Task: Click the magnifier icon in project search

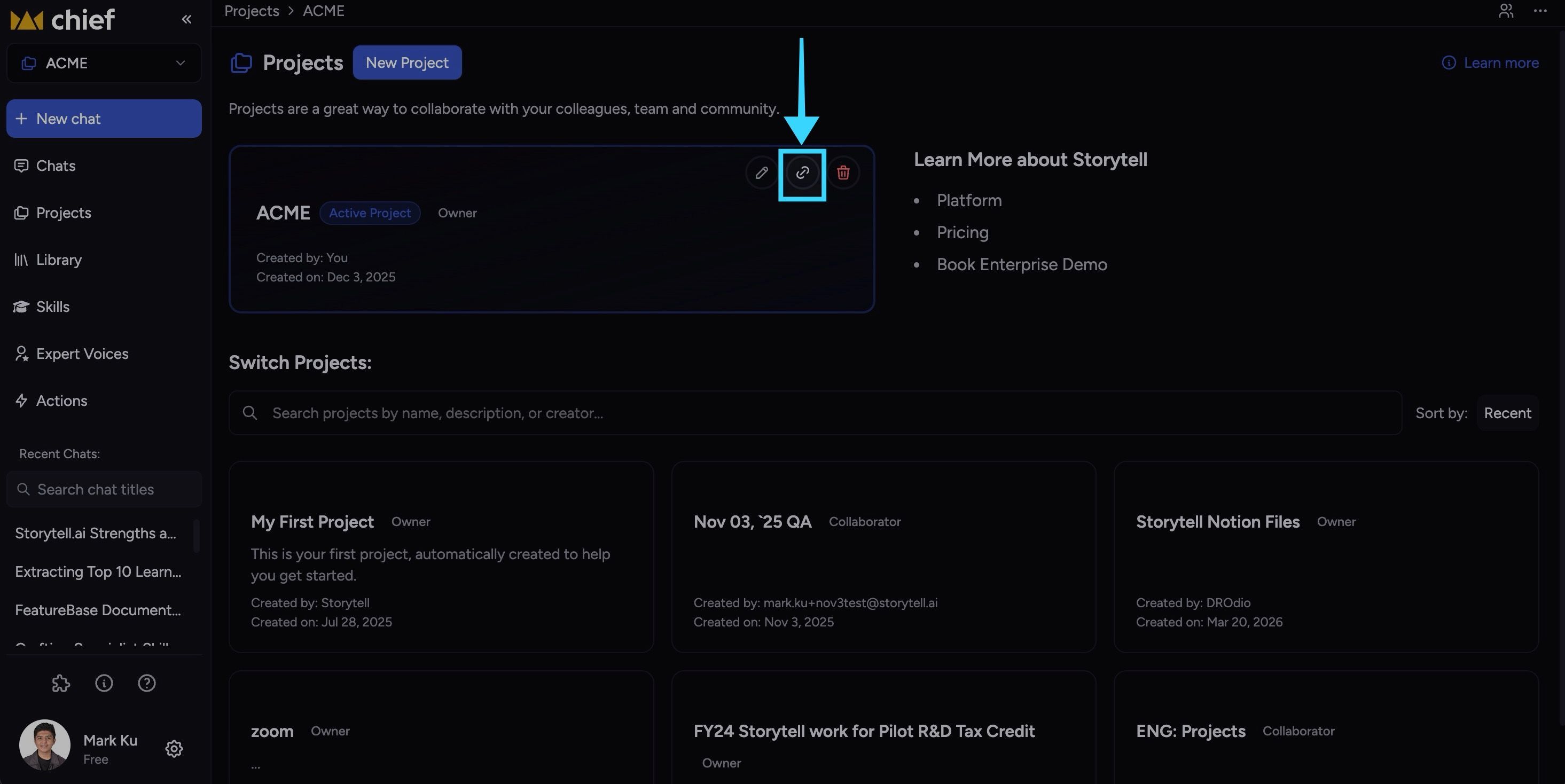Action: click(249, 413)
